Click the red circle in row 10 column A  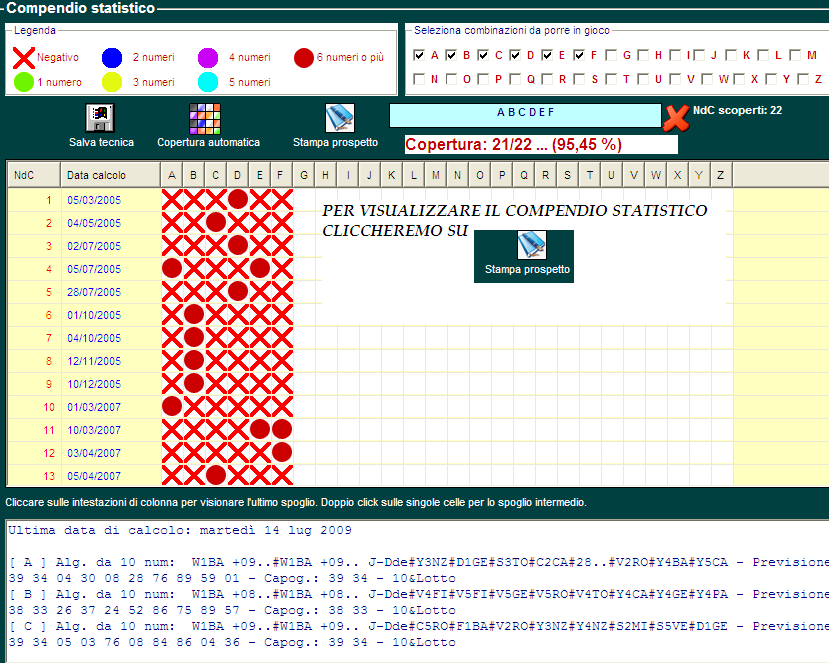click(172, 406)
